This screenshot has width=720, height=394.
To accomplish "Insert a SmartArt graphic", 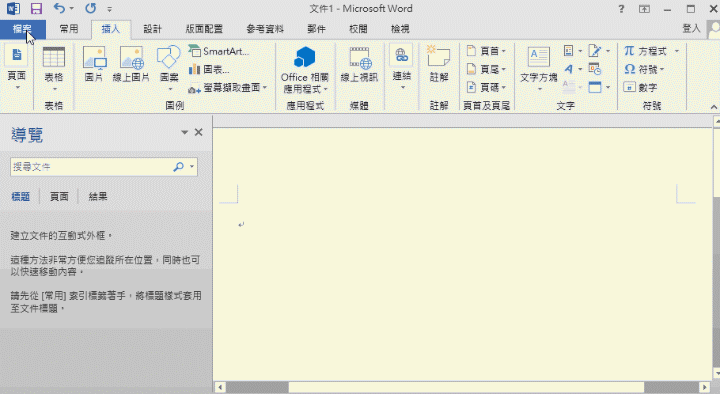I will click(219, 51).
